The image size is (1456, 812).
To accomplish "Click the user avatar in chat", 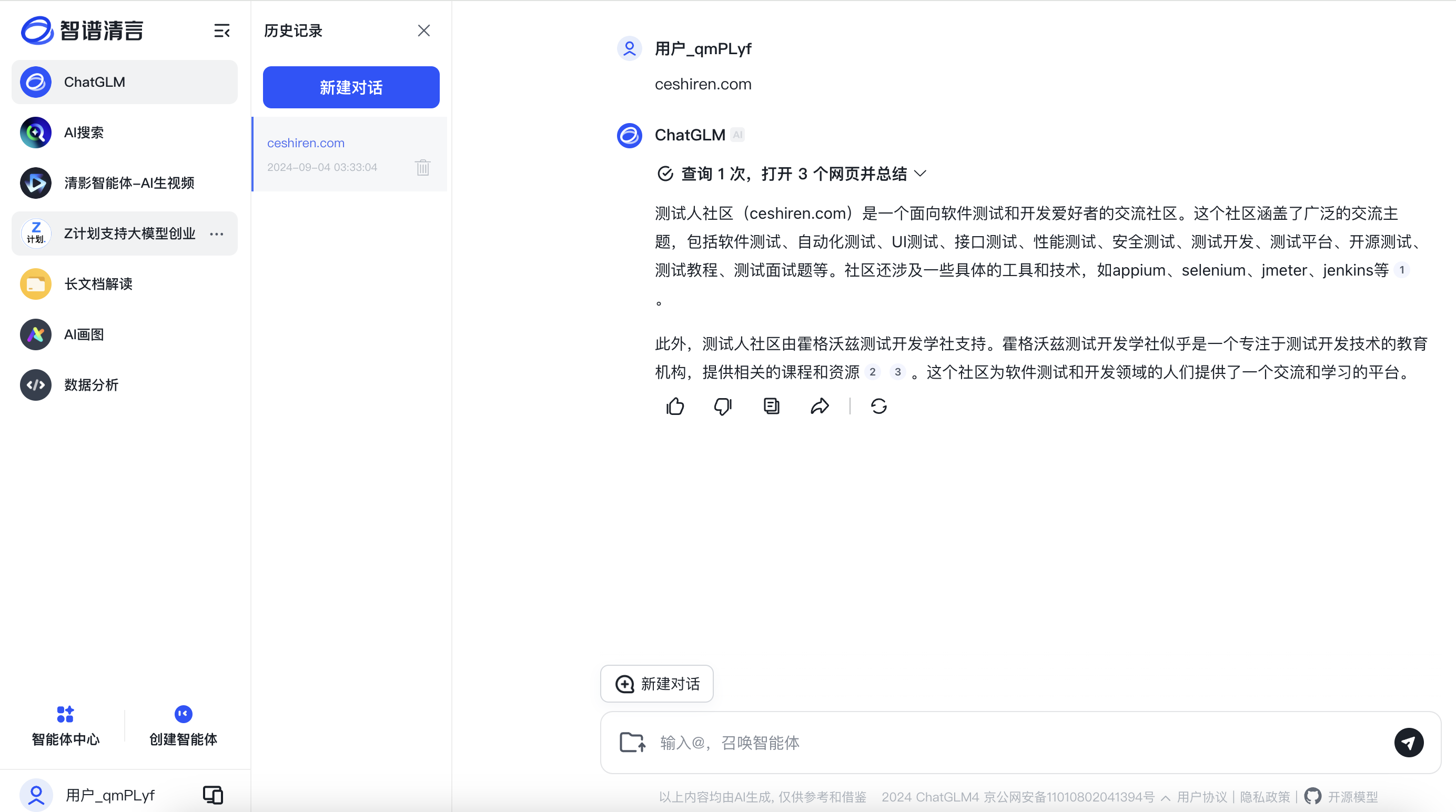I will pyautogui.click(x=629, y=48).
